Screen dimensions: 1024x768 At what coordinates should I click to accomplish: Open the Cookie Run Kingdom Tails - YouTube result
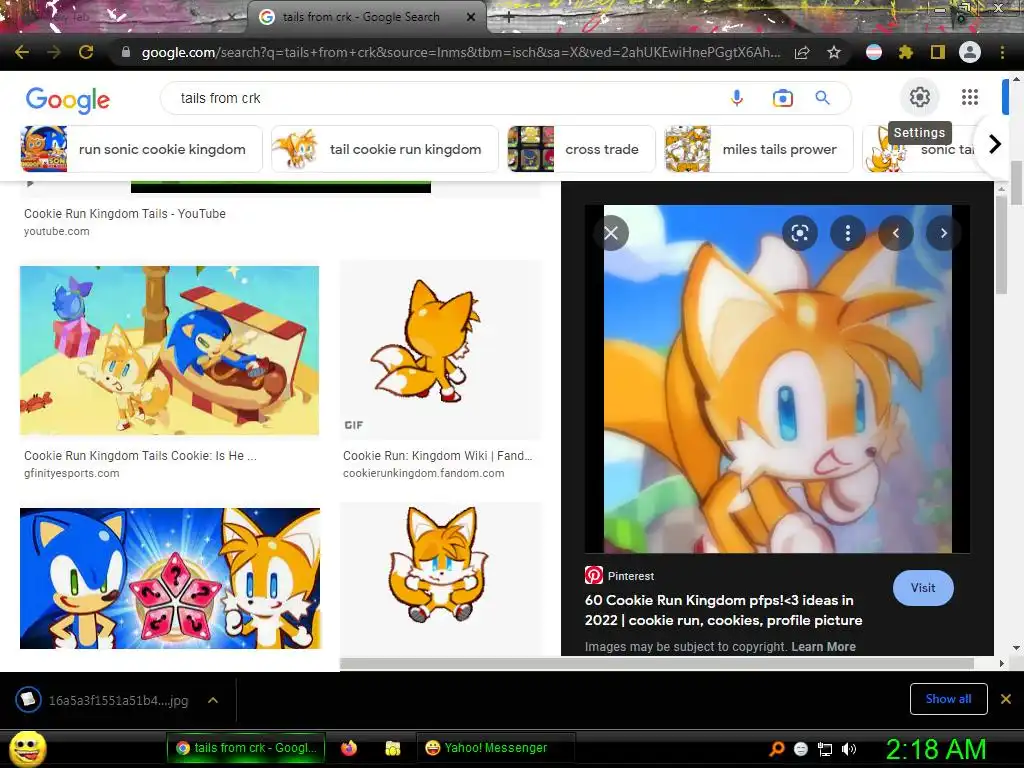click(x=125, y=214)
